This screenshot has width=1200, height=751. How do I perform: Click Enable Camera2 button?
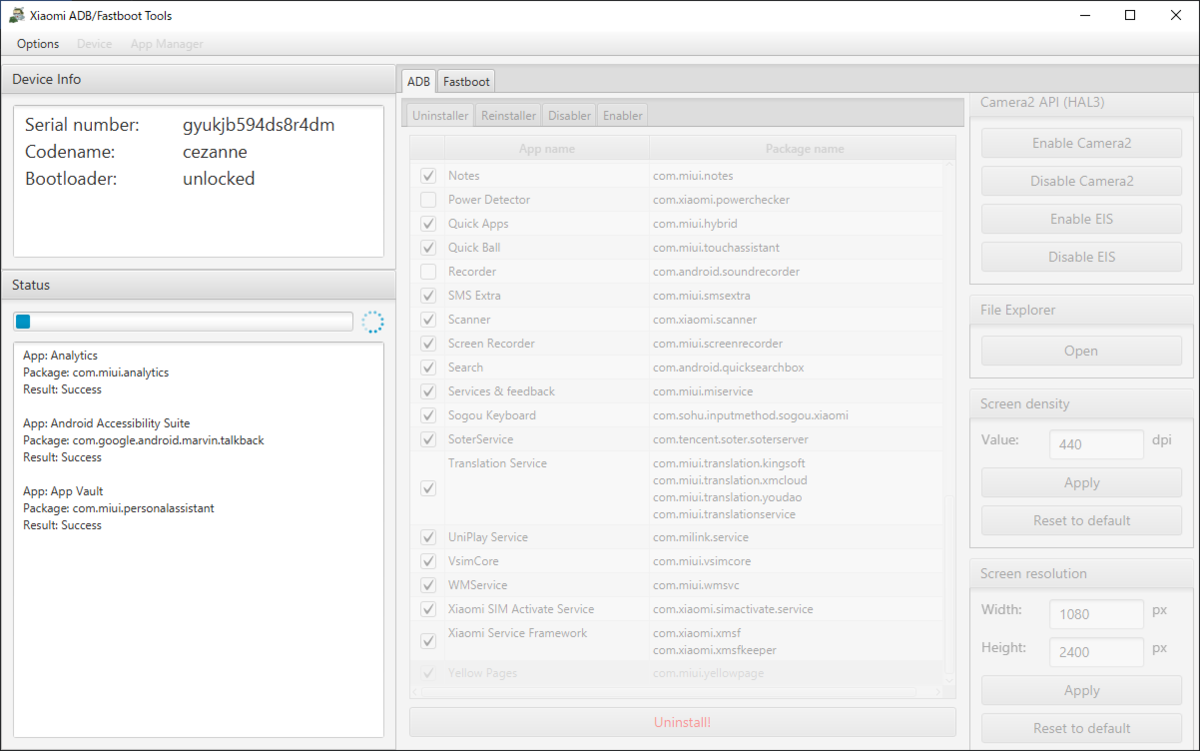(x=1081, y=143)
